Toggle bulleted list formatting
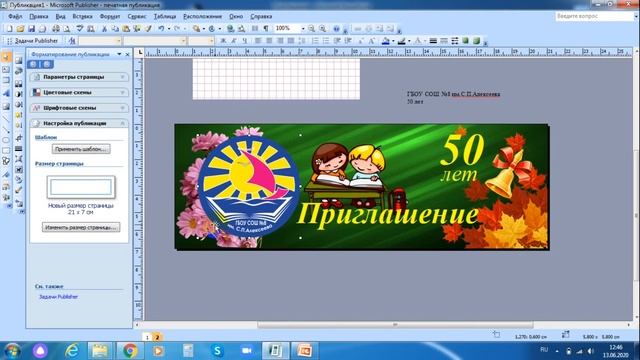 pos(326,41)
